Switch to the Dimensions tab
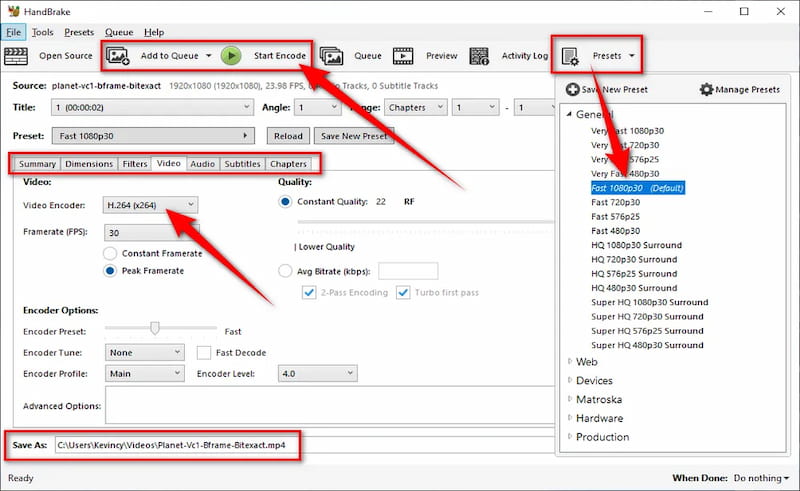This screenshot has height=491, width=800. 89,164
